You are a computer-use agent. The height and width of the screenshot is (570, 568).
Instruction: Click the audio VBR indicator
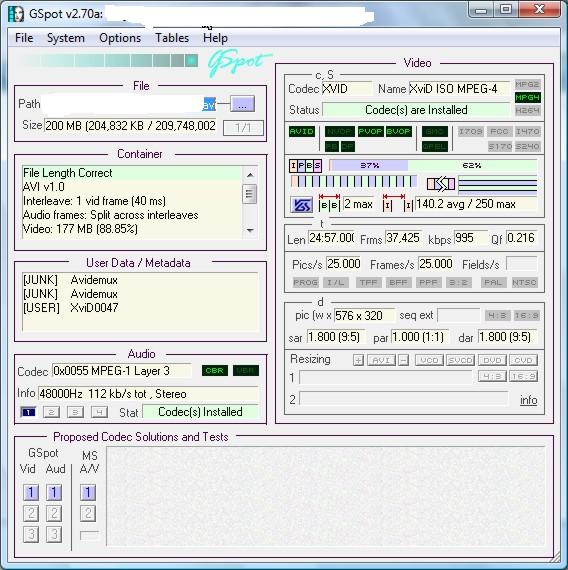(246, 371)
